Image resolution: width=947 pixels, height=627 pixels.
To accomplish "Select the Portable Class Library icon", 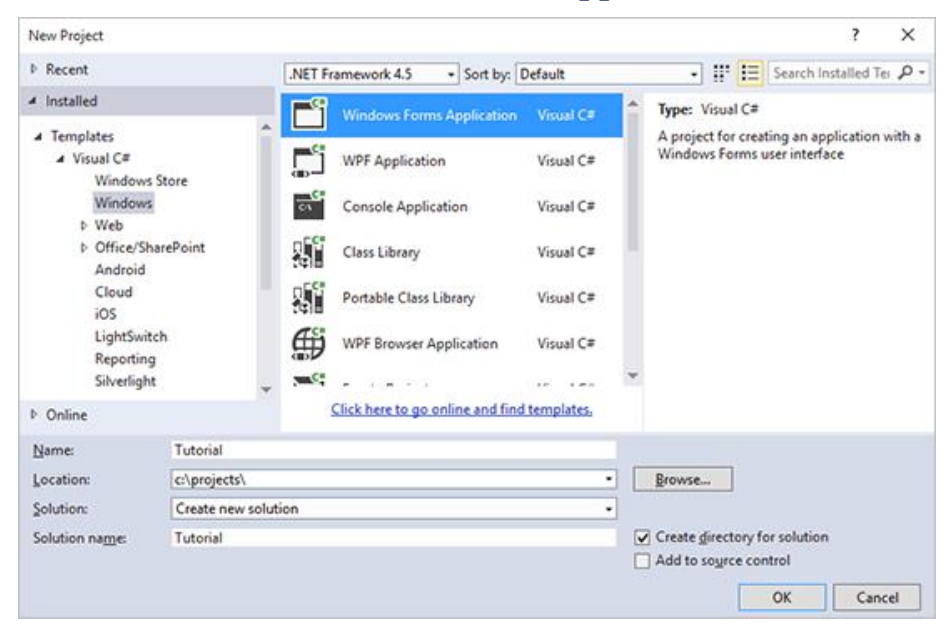I will (x=307, y=298).
